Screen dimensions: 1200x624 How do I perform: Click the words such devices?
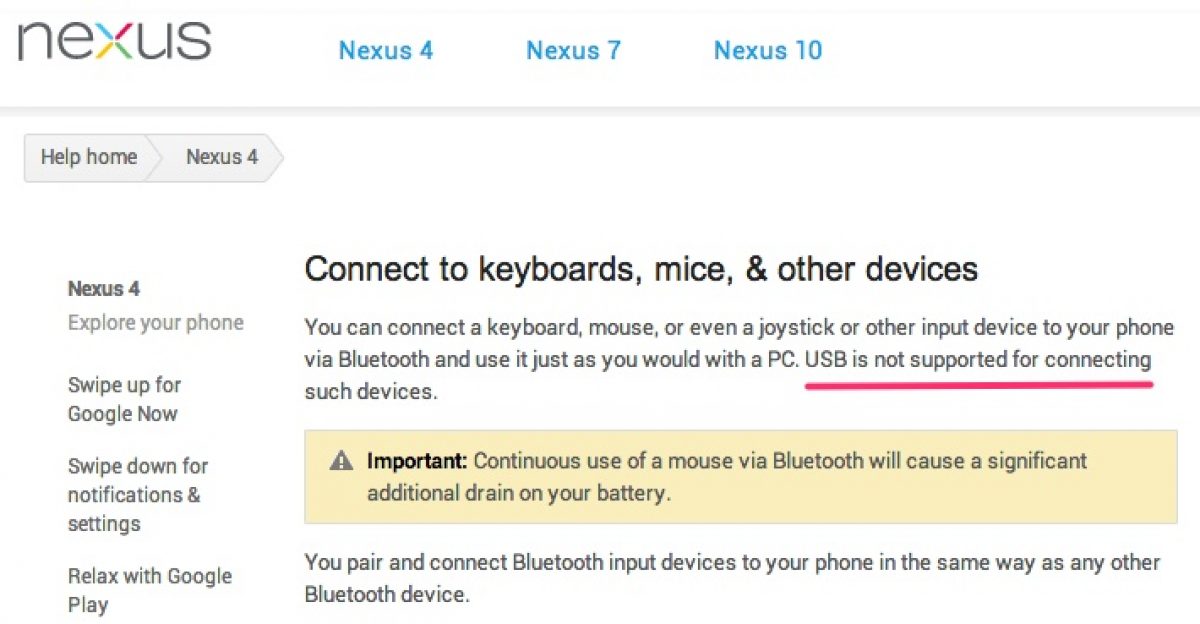pos(370,391)
